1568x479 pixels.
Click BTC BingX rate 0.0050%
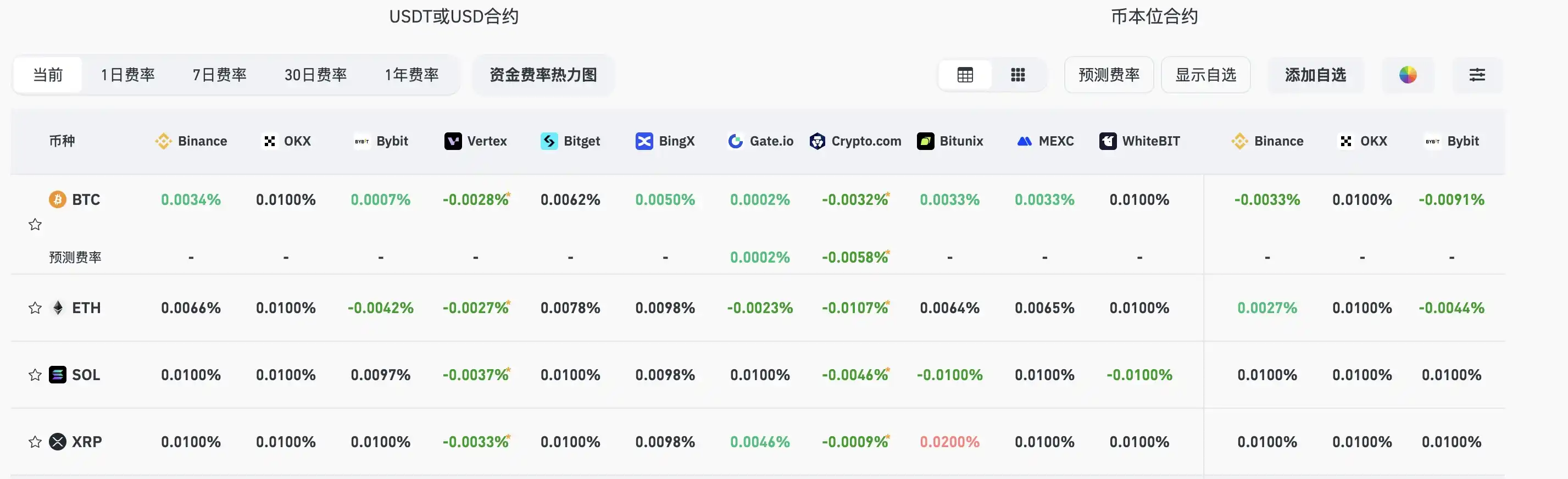pos(665,199)
